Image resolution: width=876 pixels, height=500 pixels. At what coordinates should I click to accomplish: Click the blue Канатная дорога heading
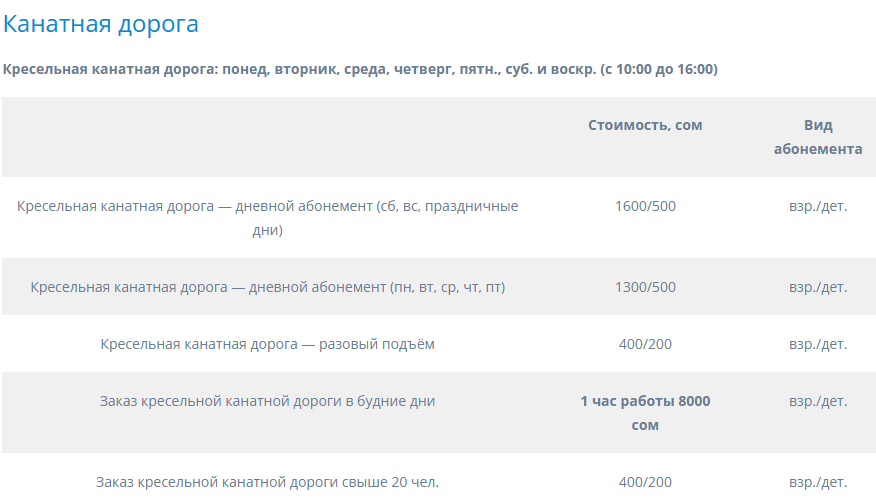coord(101,24)
